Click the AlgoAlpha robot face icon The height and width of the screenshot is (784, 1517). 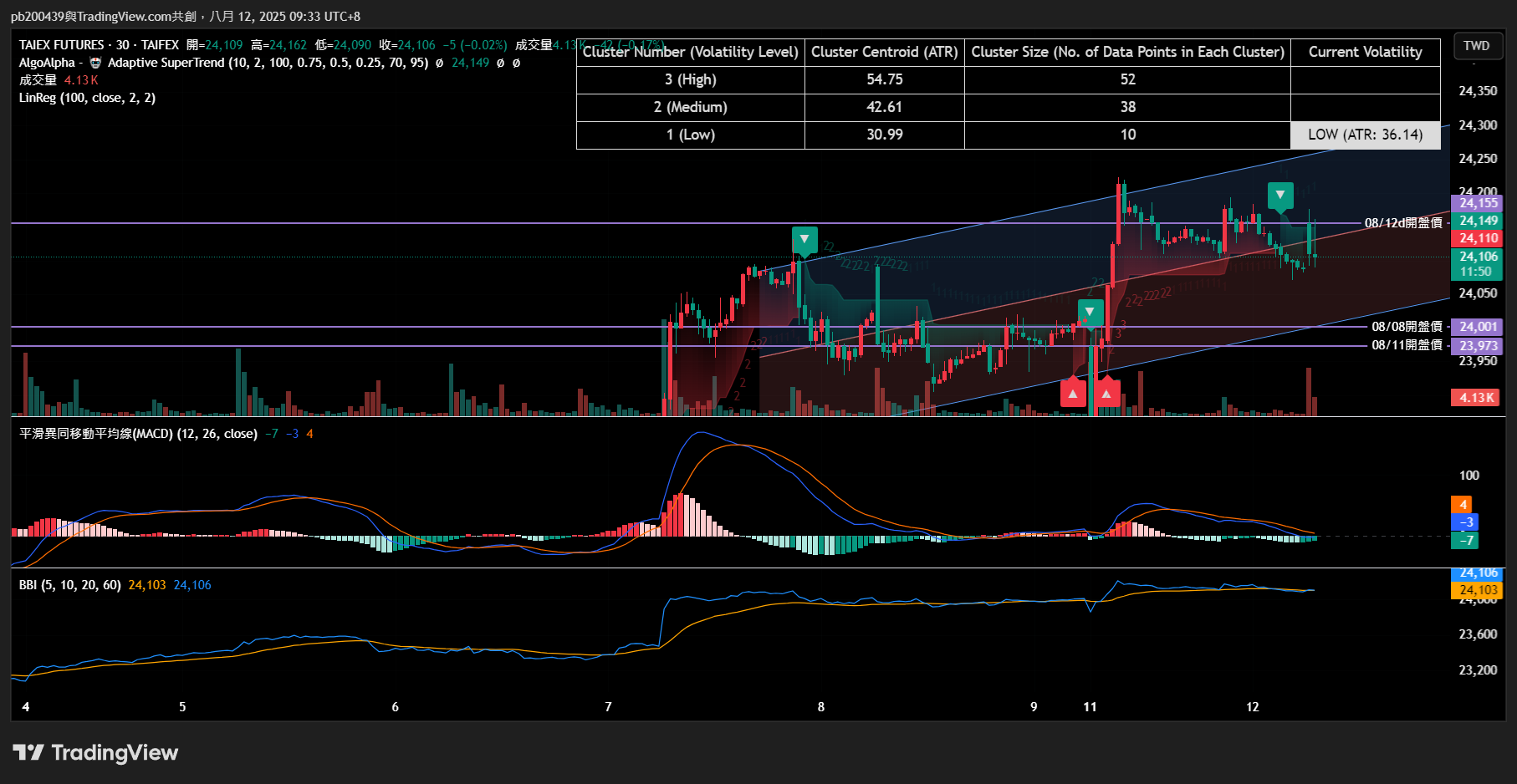(x=94, y=63)
